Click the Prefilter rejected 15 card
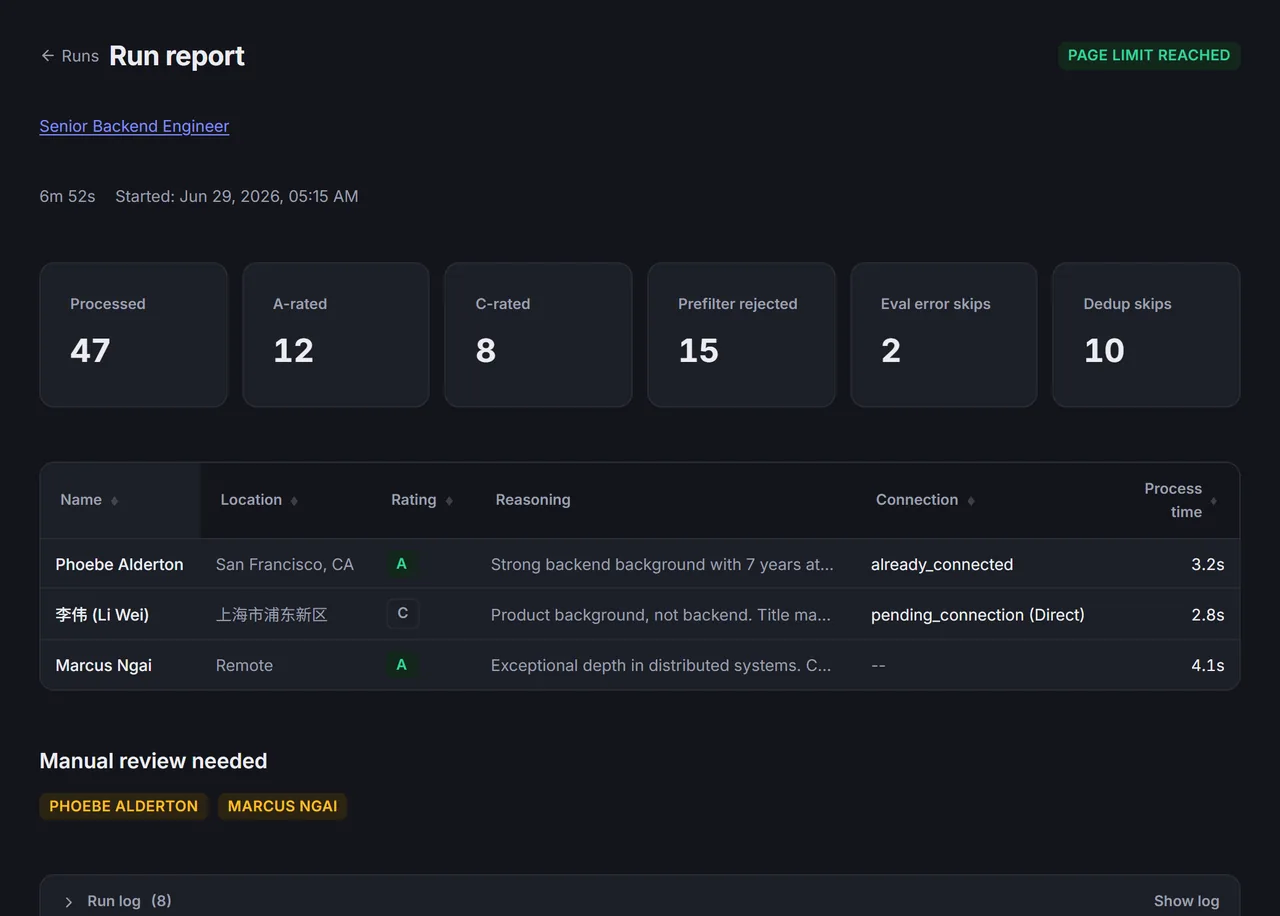This screenshot has height=916, width=1280. pyautogui.click(x=741, y=335)
